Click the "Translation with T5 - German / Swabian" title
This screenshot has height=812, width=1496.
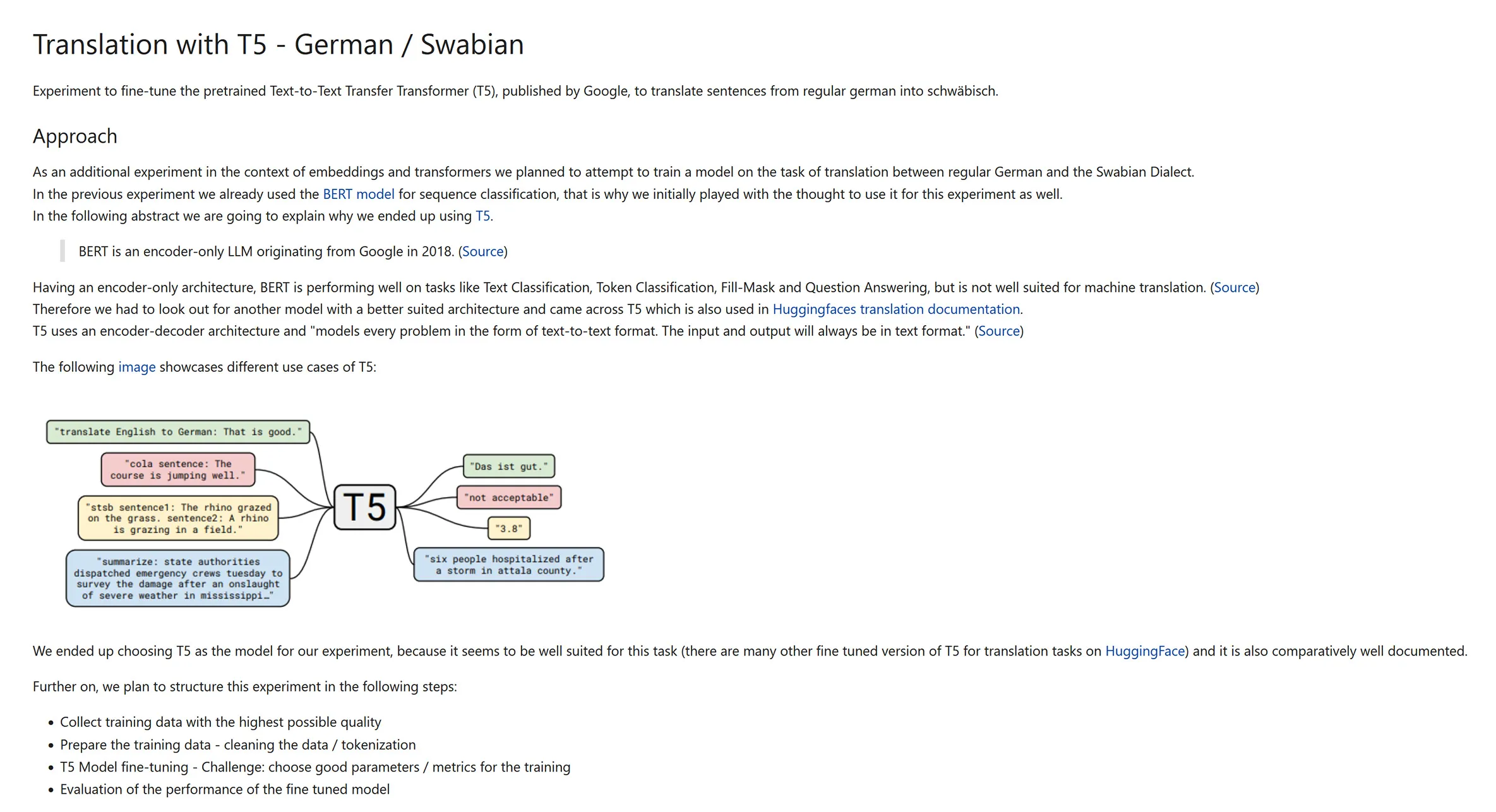(x=278, y=45)
